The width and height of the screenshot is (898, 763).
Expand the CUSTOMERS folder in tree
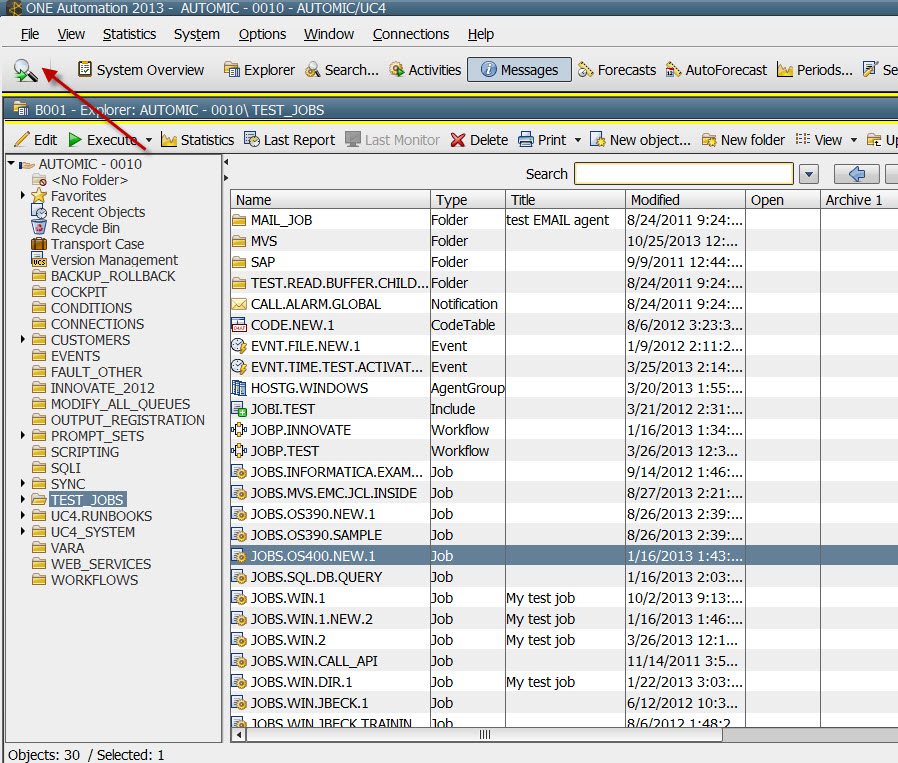click(23, 340)
